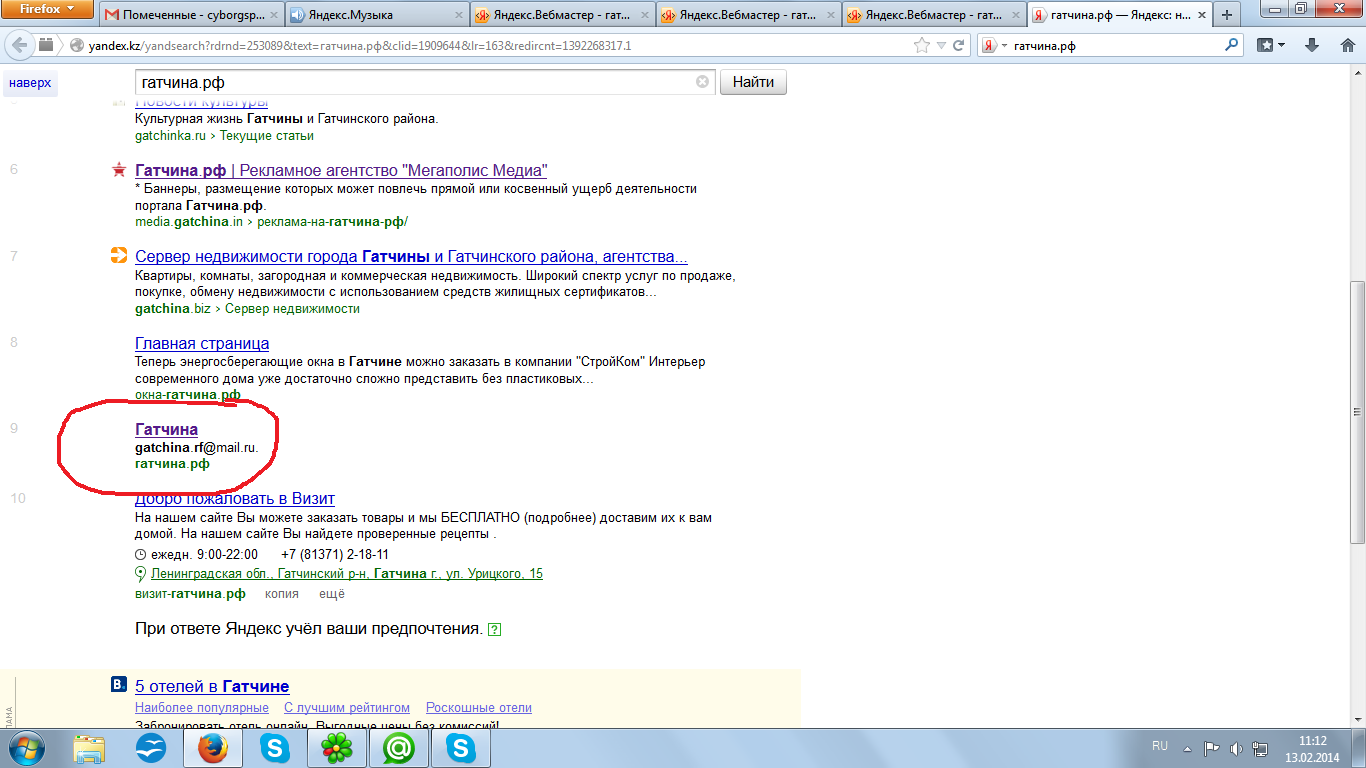Viewport: 1366px width, 768px height.
Task: Click the orange favicon of the Сервер недвижимости result
Action: coord(119,255)
